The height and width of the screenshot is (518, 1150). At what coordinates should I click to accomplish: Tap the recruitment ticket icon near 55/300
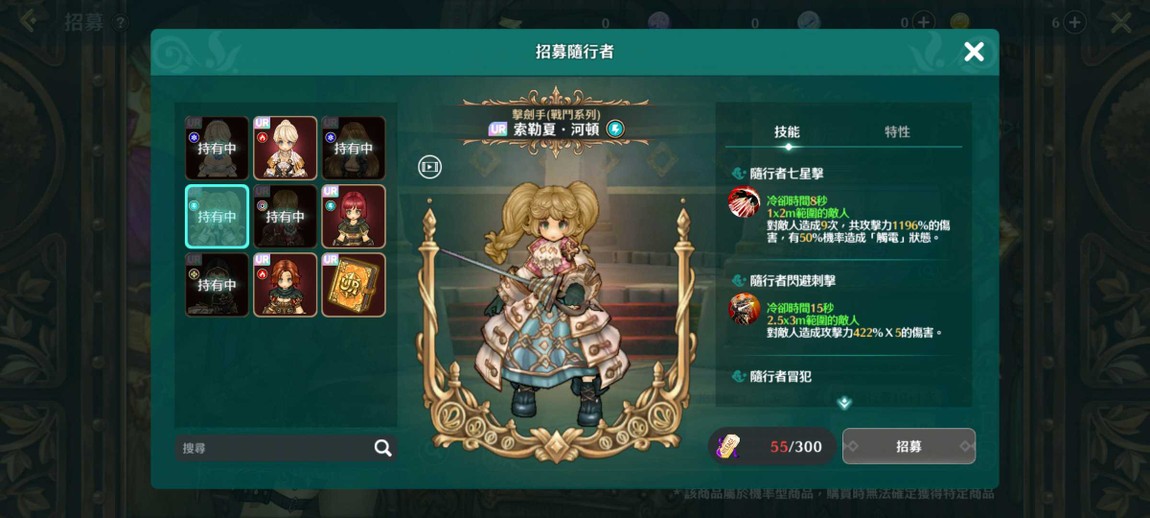pos(730,446)
